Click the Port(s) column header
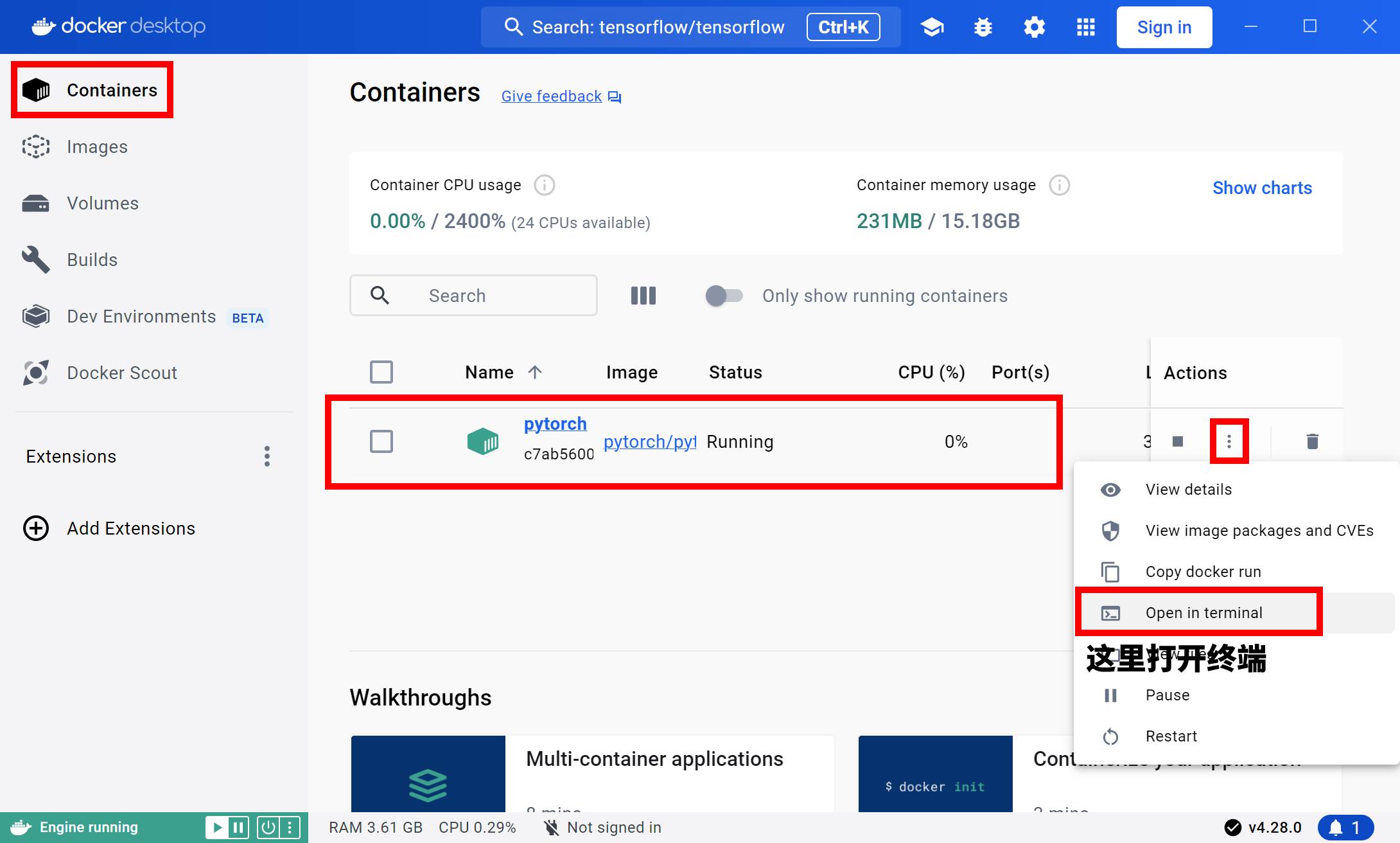 click(1020, 372)
